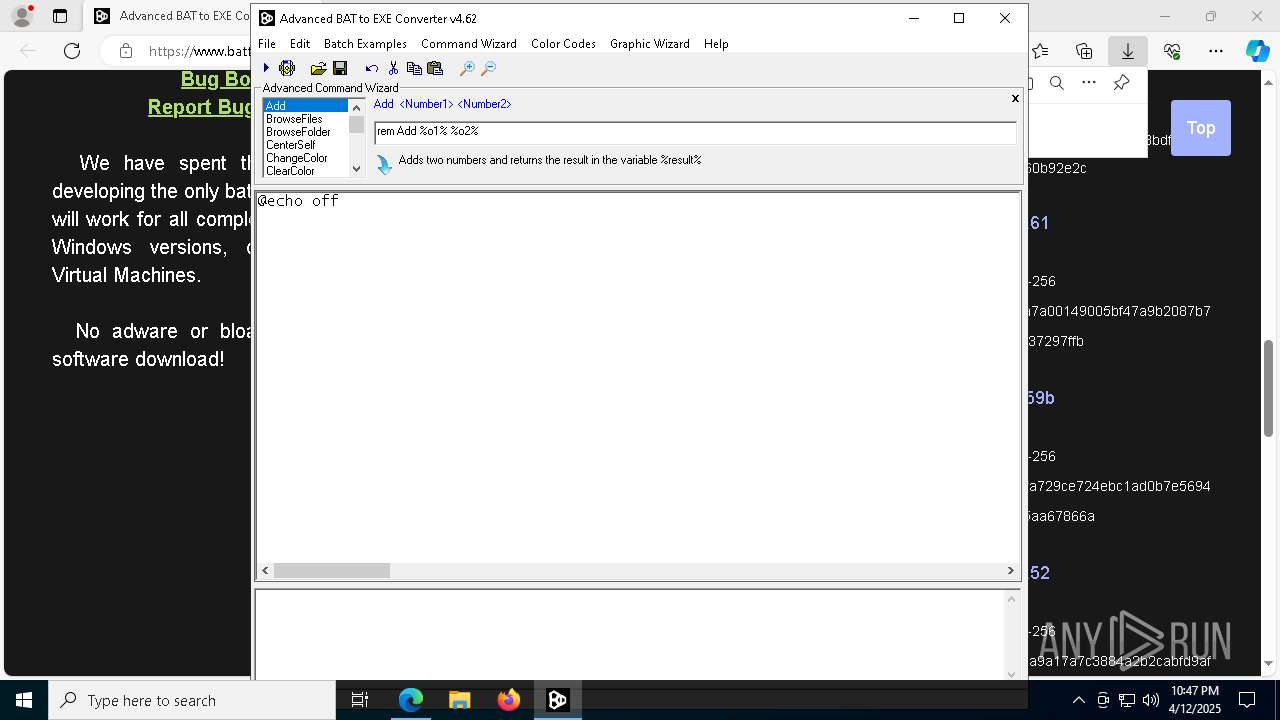This screenshot has height=720, width=1280.
Task: Open Task View on the taskbar
Action: coord(360,700)
